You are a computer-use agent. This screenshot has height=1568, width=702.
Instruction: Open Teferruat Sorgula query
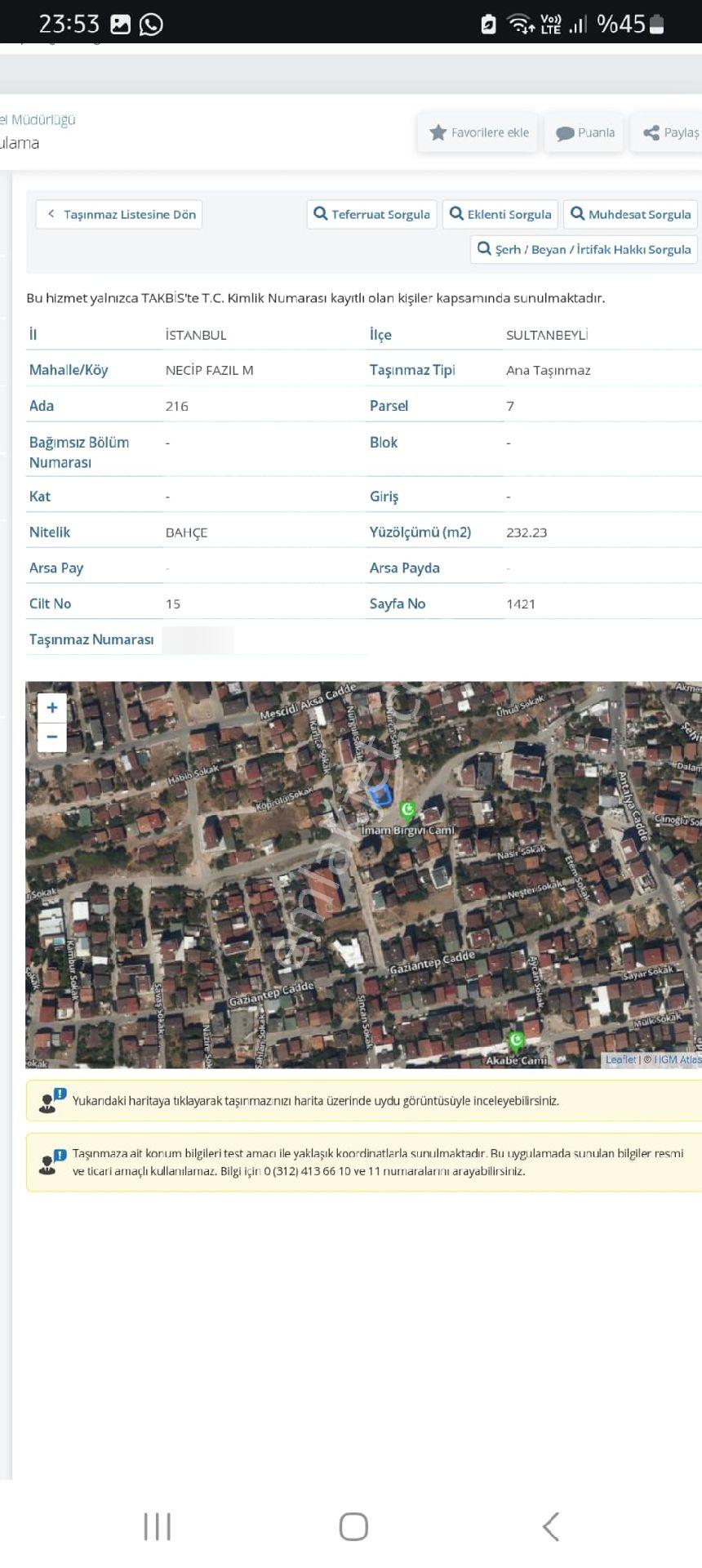coord(372,215)
